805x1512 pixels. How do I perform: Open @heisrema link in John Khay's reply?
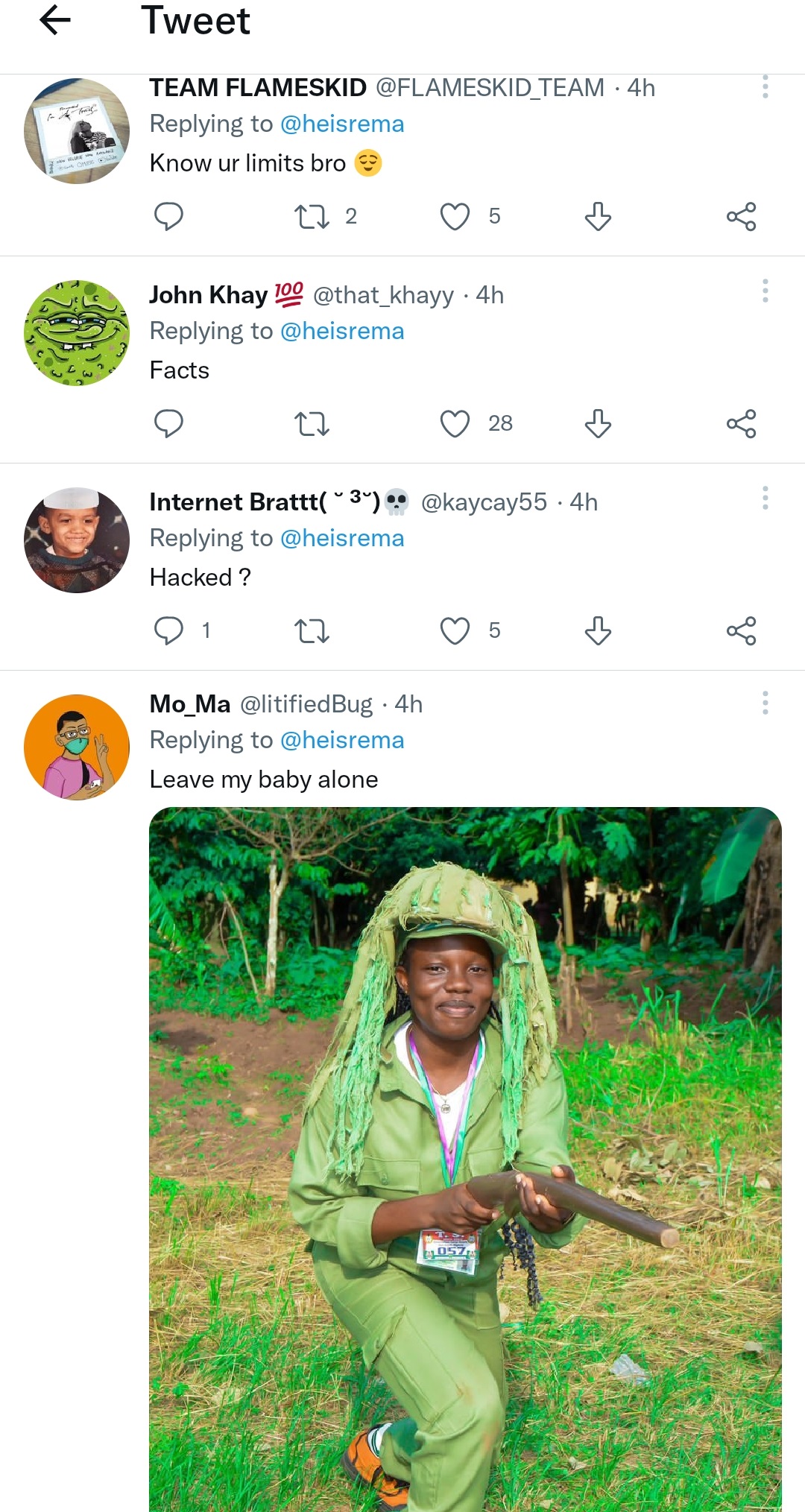[x=342, y=331]
